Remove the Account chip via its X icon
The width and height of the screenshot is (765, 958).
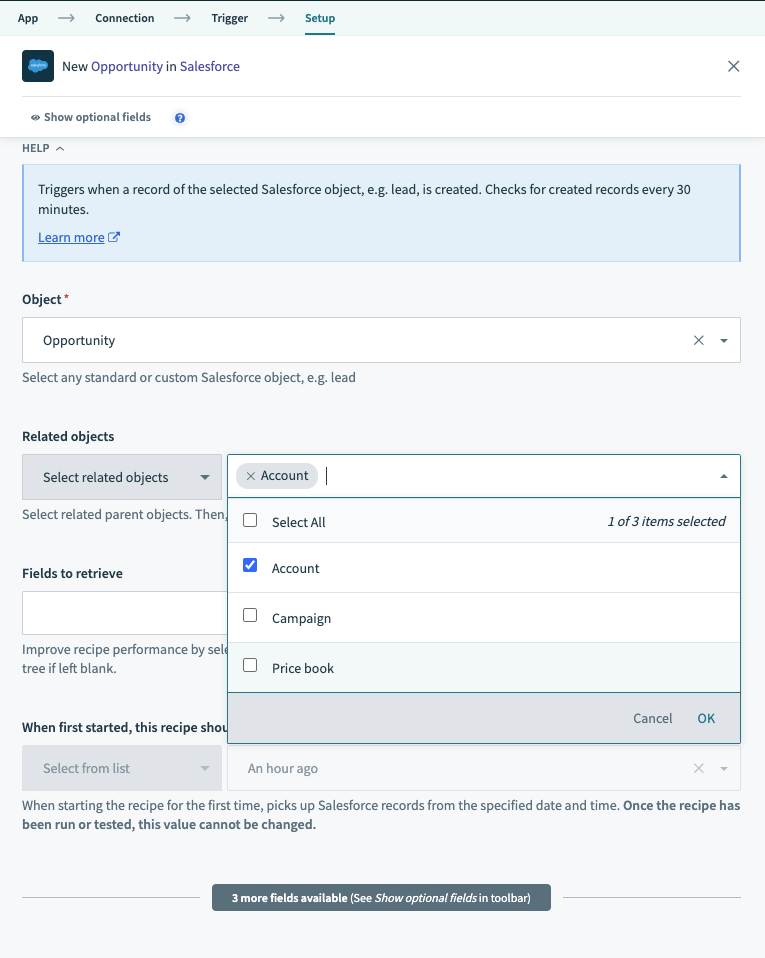(x=250, y=475)
